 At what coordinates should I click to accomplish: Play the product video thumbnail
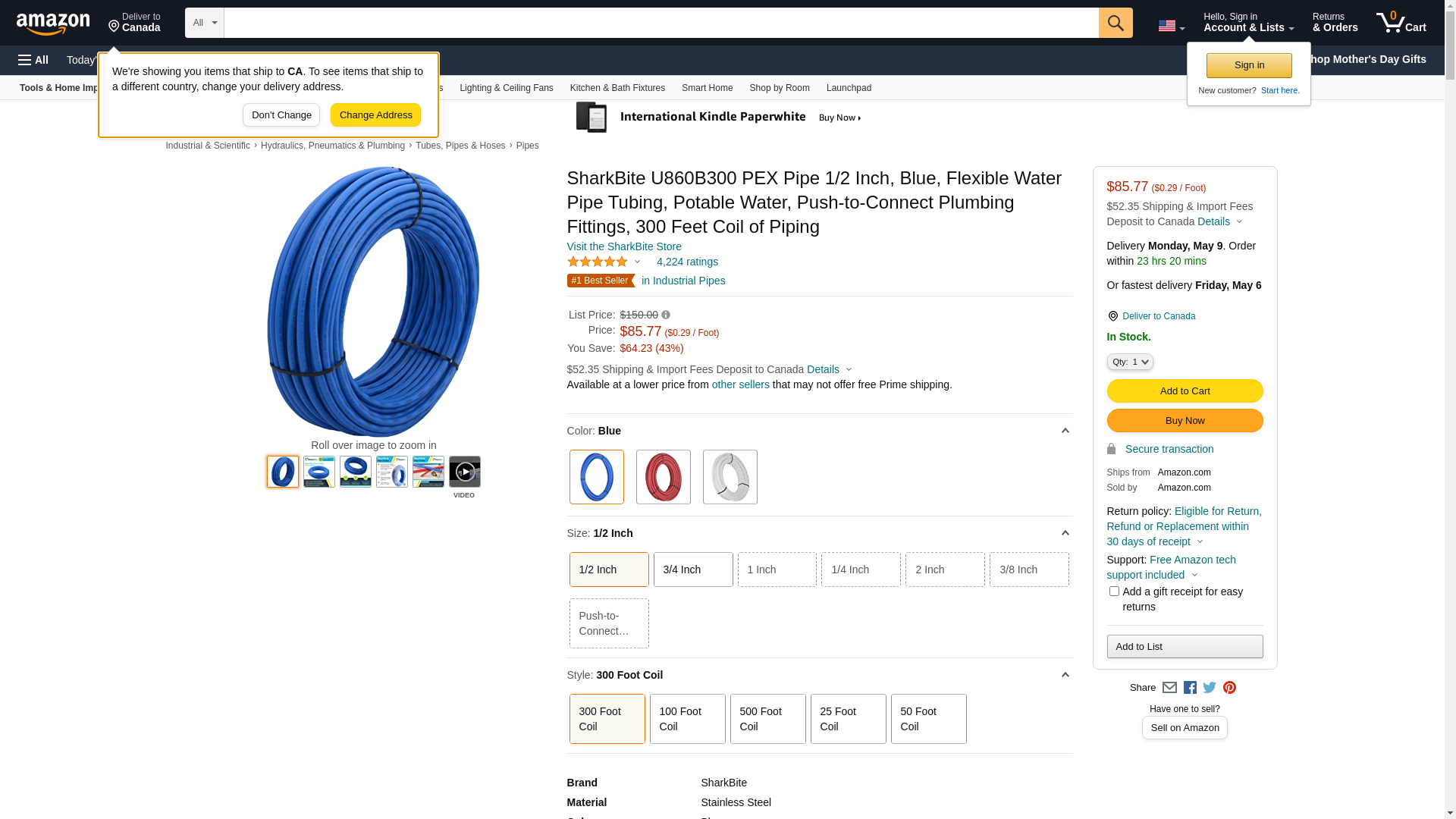(464, 472)
